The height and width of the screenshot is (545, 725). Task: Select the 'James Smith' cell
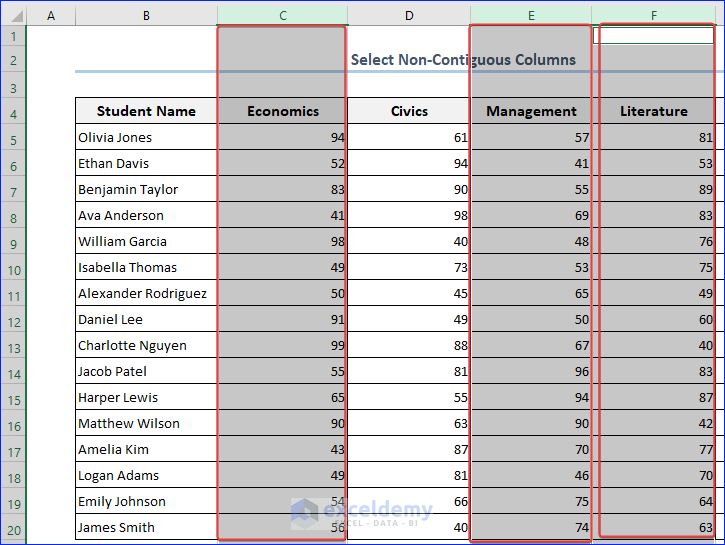pyautogui.click(x=146, y=527)
